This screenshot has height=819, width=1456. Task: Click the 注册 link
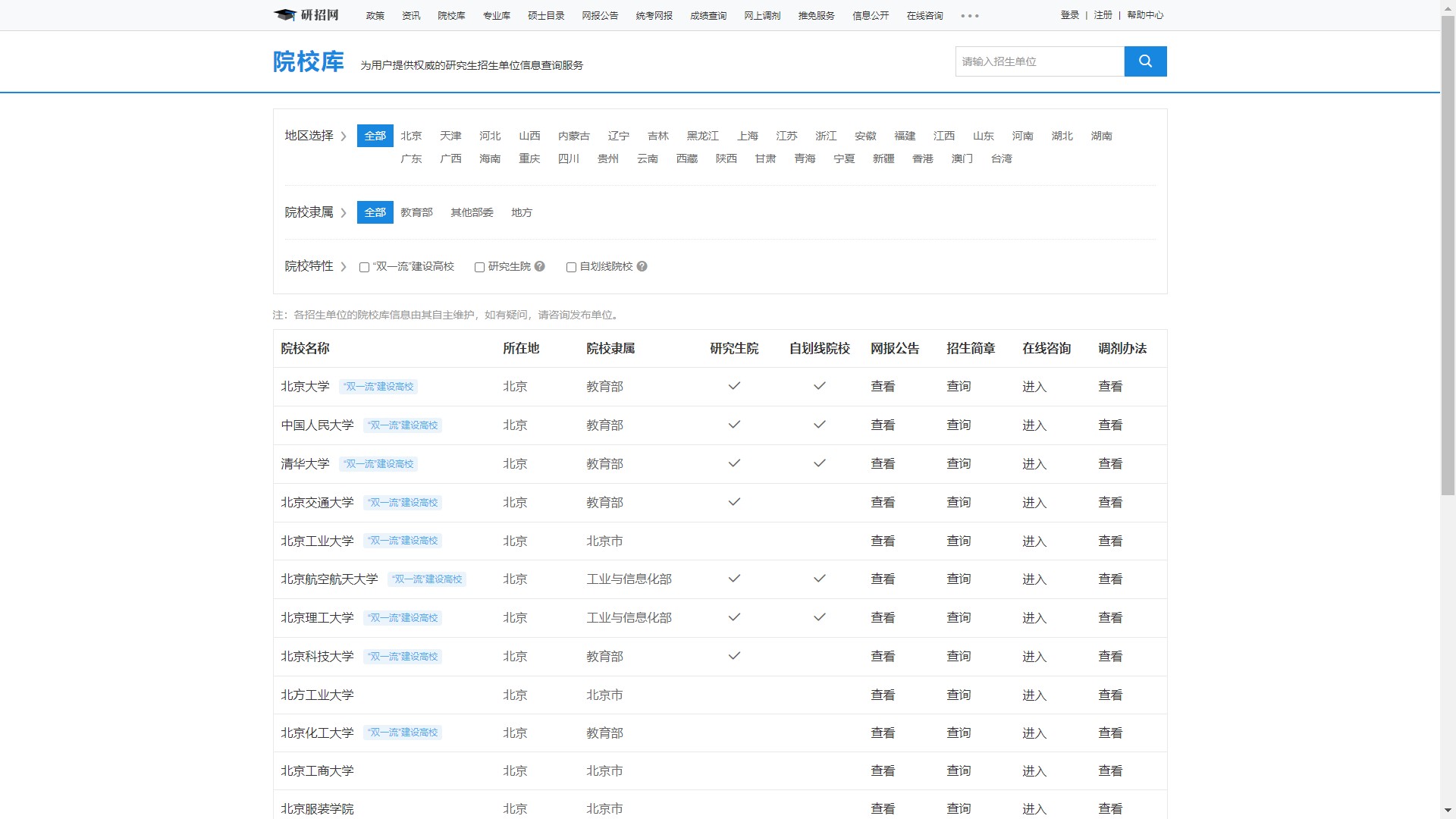tap(1103, 14)
